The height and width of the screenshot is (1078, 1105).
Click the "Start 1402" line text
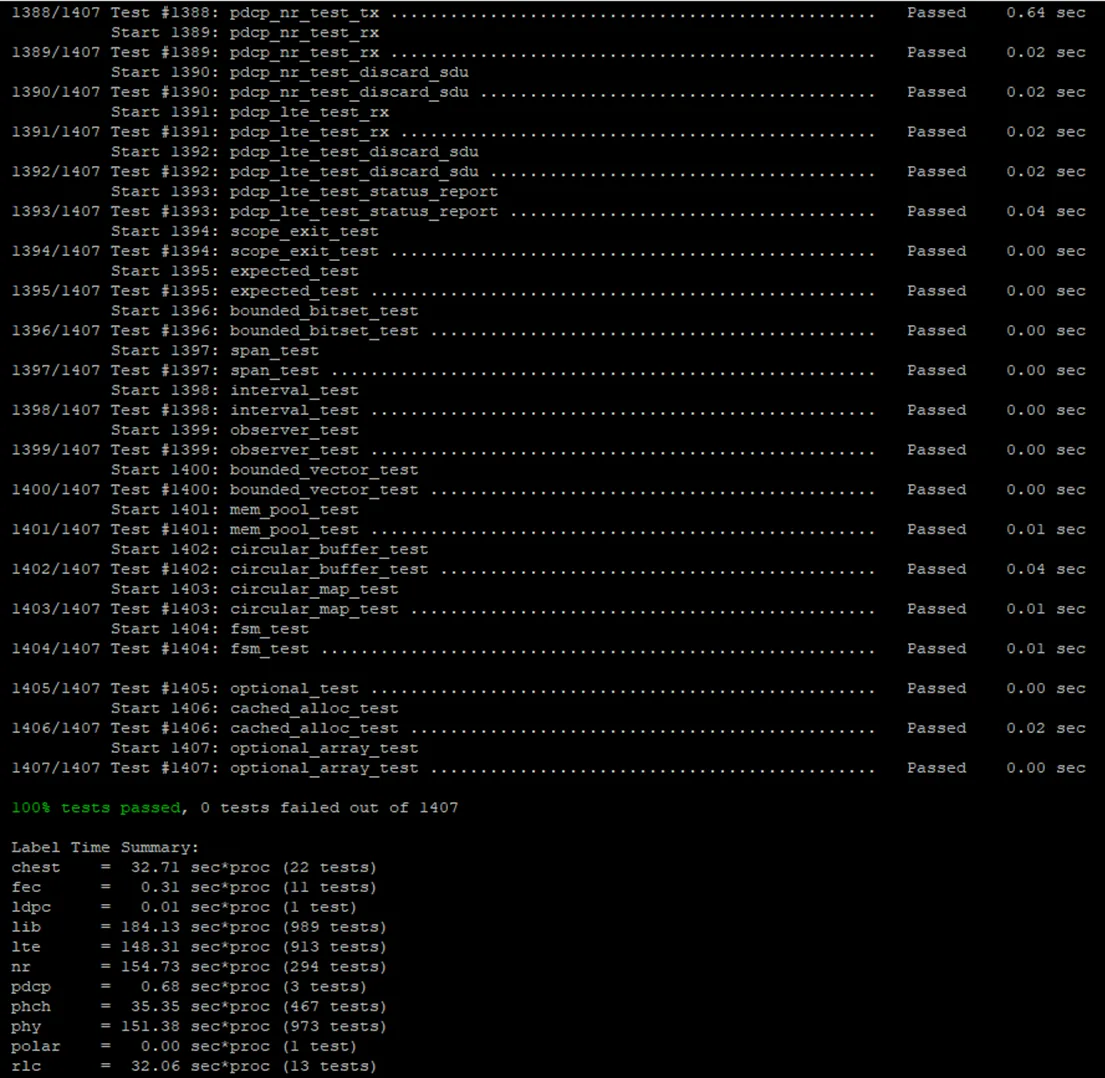pos(269,549)
